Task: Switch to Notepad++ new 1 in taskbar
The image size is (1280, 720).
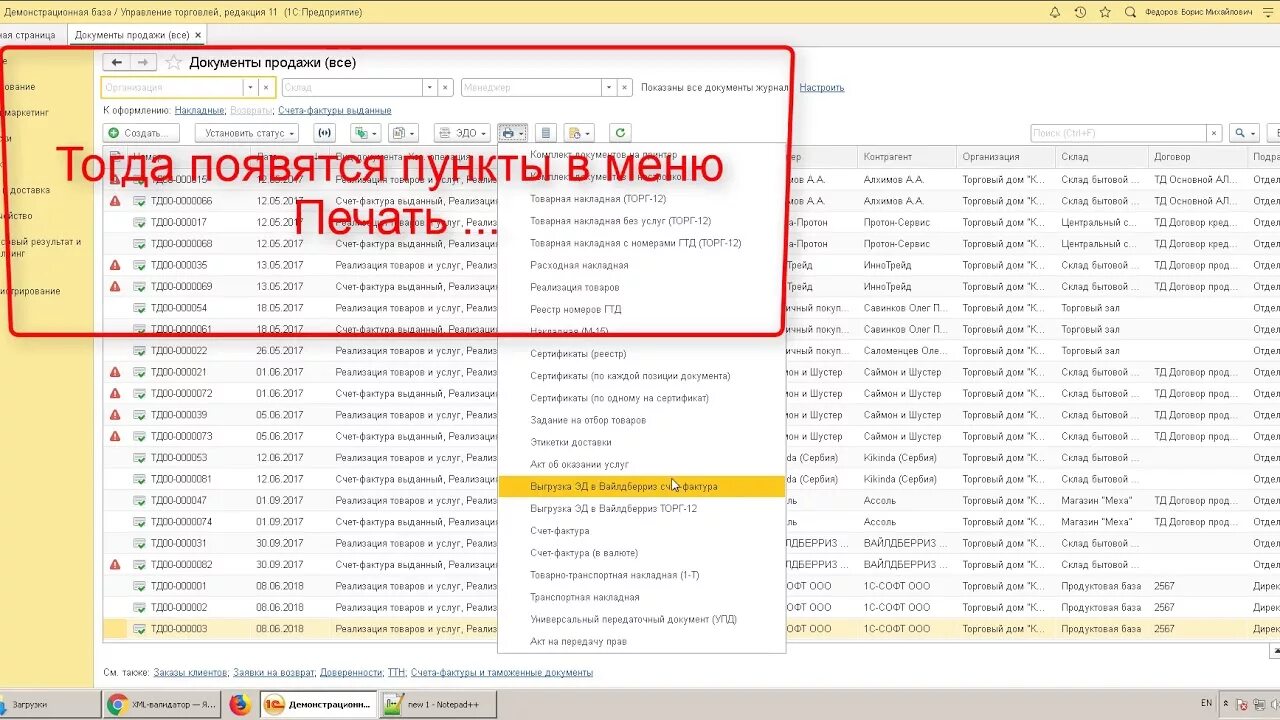Action: coord(437,705)
